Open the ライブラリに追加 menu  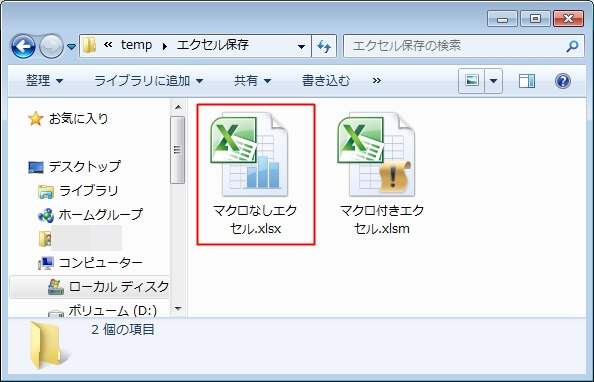tap(148, 81)
